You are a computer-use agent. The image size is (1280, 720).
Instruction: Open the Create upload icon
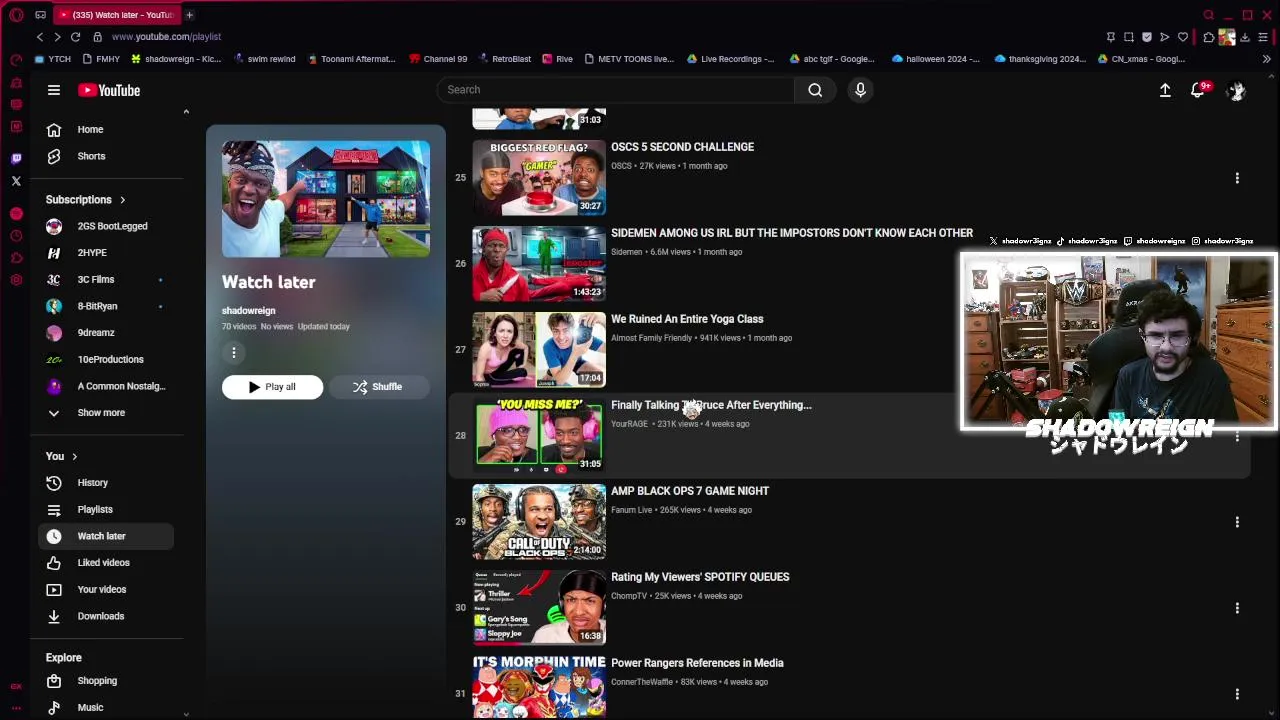[x=1165, y=90]
